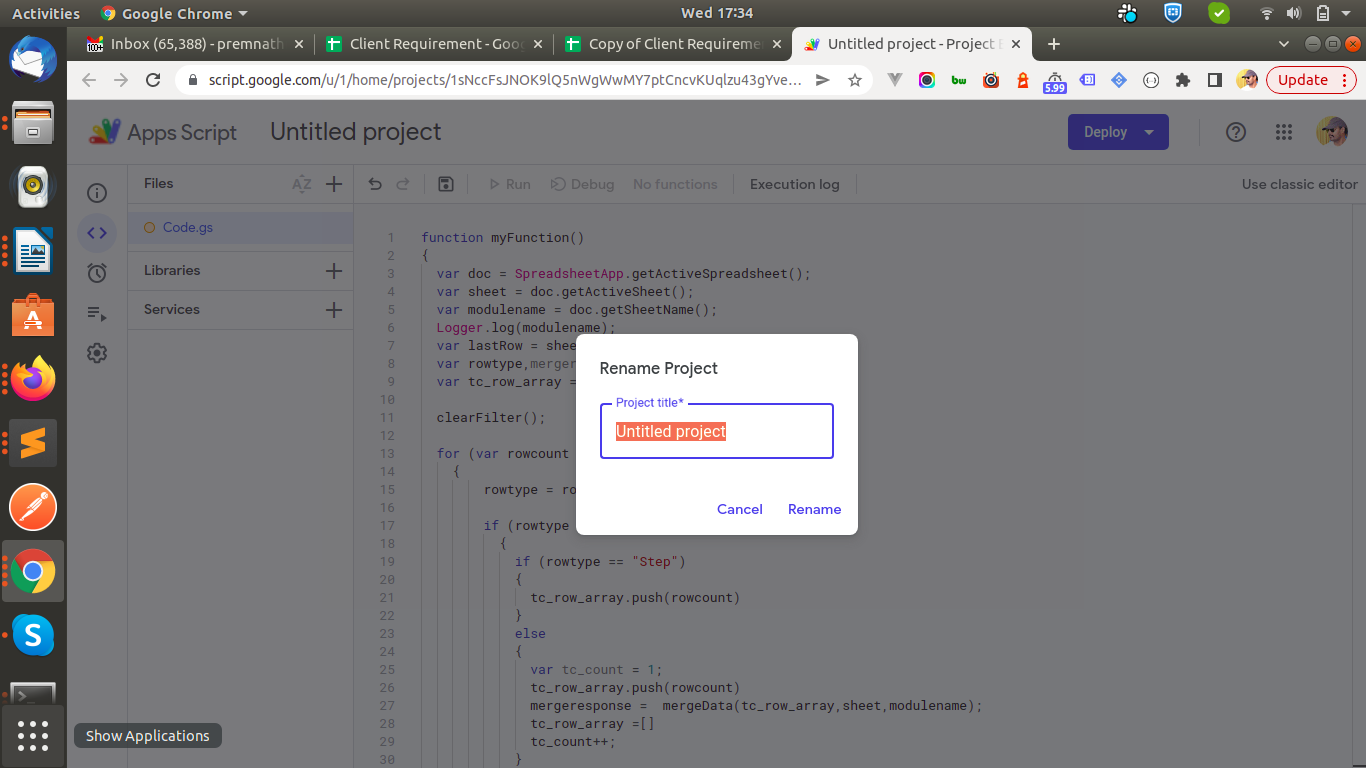The height and width of the screenshot is (768, 1366).
Task: Click the Project title input field
Action: (x=717, y=431)
